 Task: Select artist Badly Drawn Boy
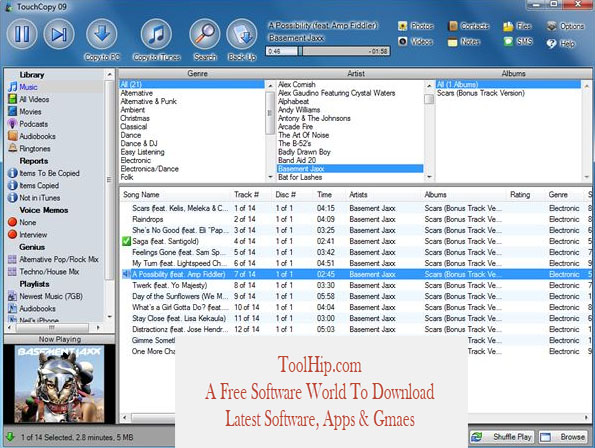click(x=304, y=152)
